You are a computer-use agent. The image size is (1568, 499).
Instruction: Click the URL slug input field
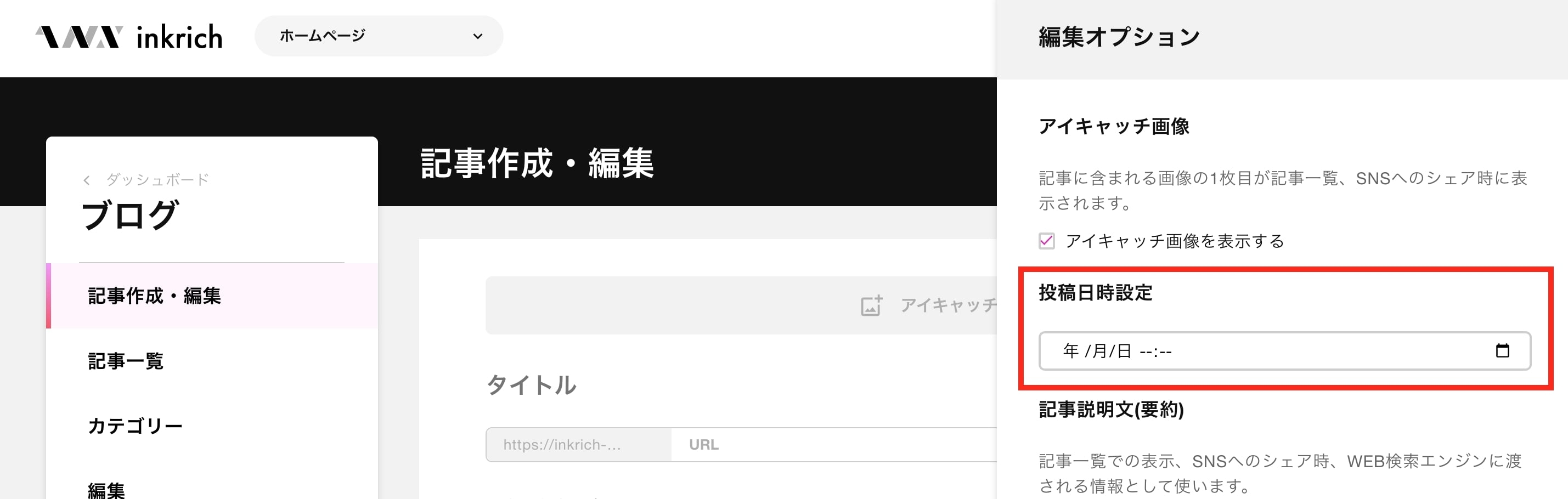[834, 445]
